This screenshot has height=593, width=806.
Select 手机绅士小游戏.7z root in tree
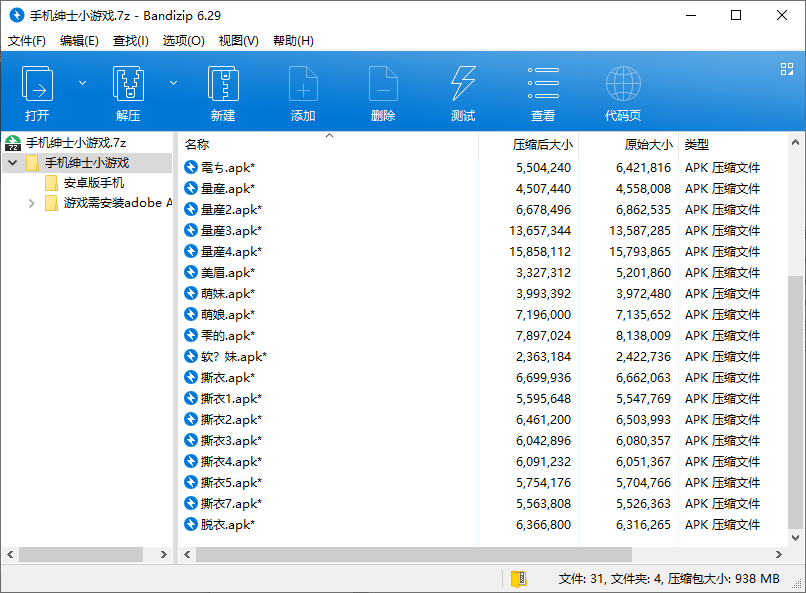tap(76, 142)
